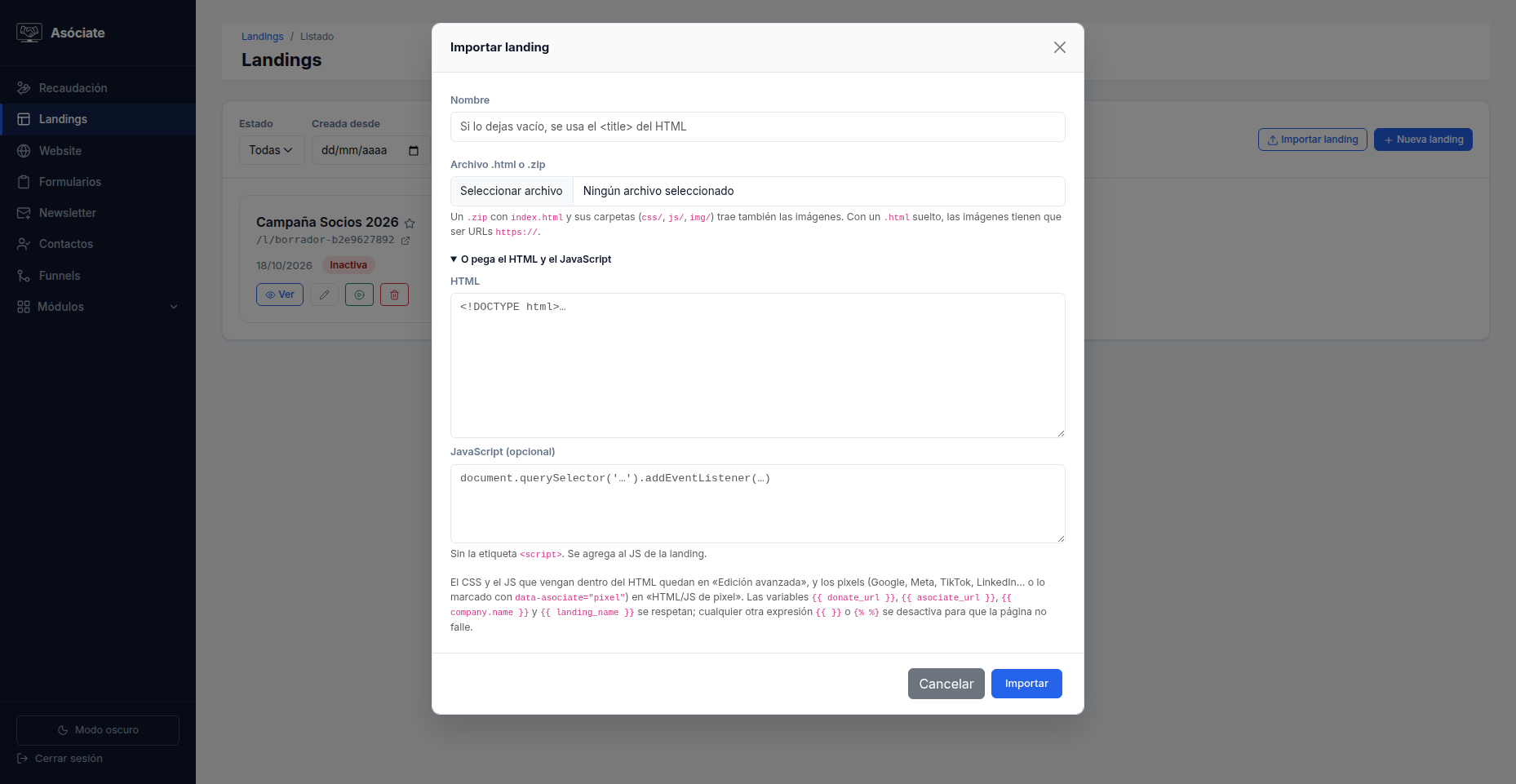Click the Ver button on the landing card

pyautogui.click(x=280, y=295)
